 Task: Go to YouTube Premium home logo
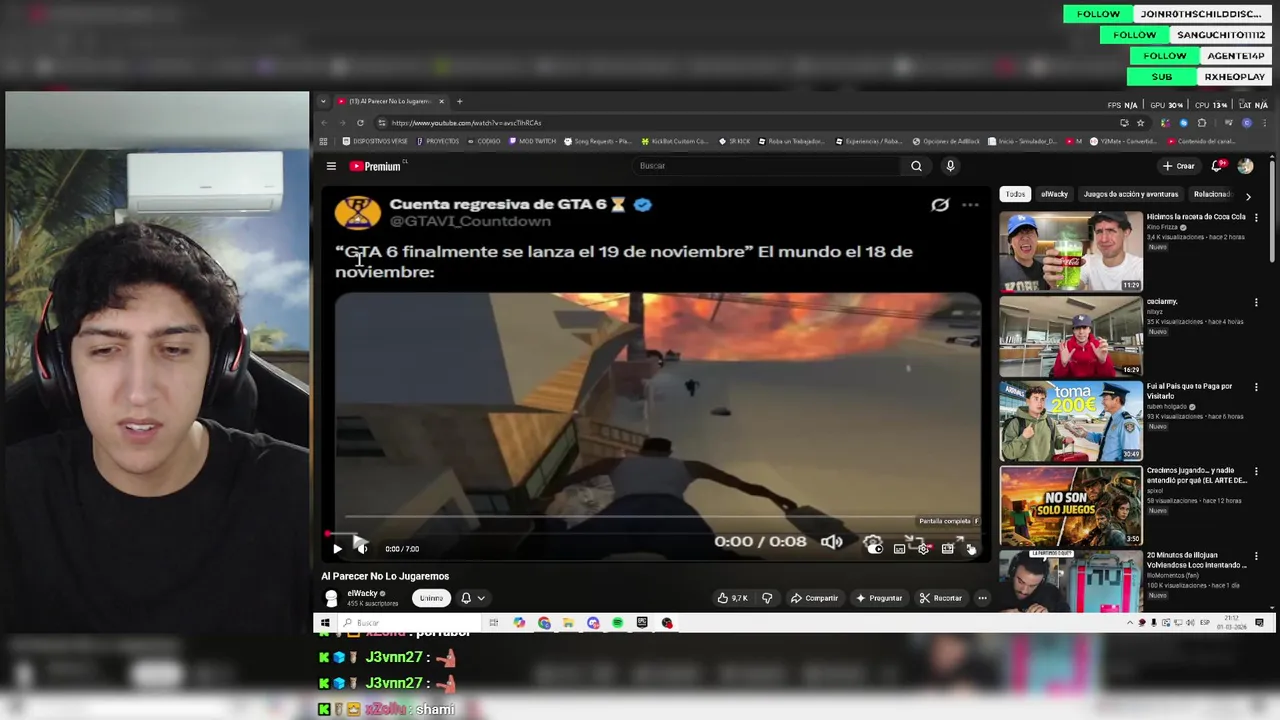375,166
